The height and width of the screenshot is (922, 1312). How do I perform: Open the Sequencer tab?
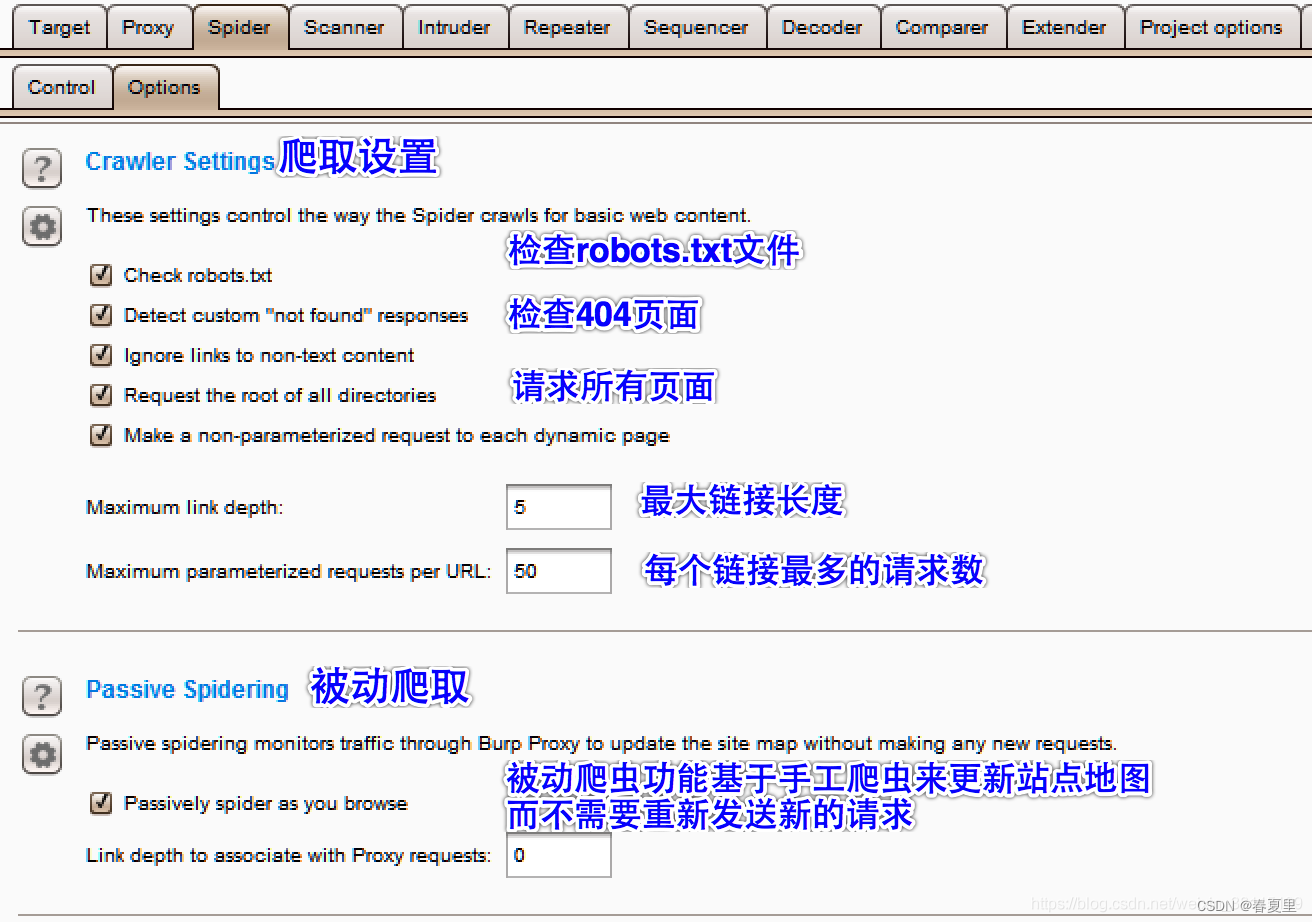click(x=697, y=27)
